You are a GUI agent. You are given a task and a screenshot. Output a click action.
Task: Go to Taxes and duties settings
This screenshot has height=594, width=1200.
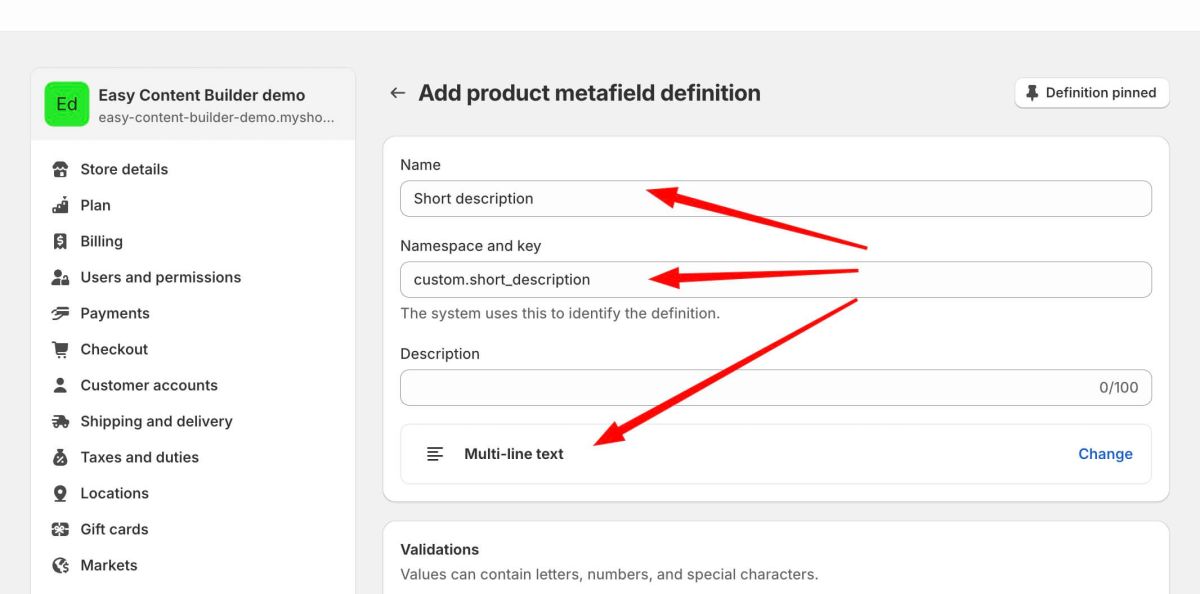point(139,457)
